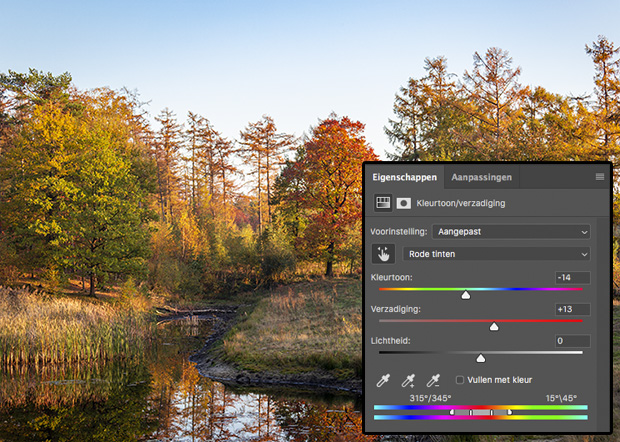Switch to the Aanpassingen tab
Viewport: 620px width, 442px height.
[x=481, y=177]
